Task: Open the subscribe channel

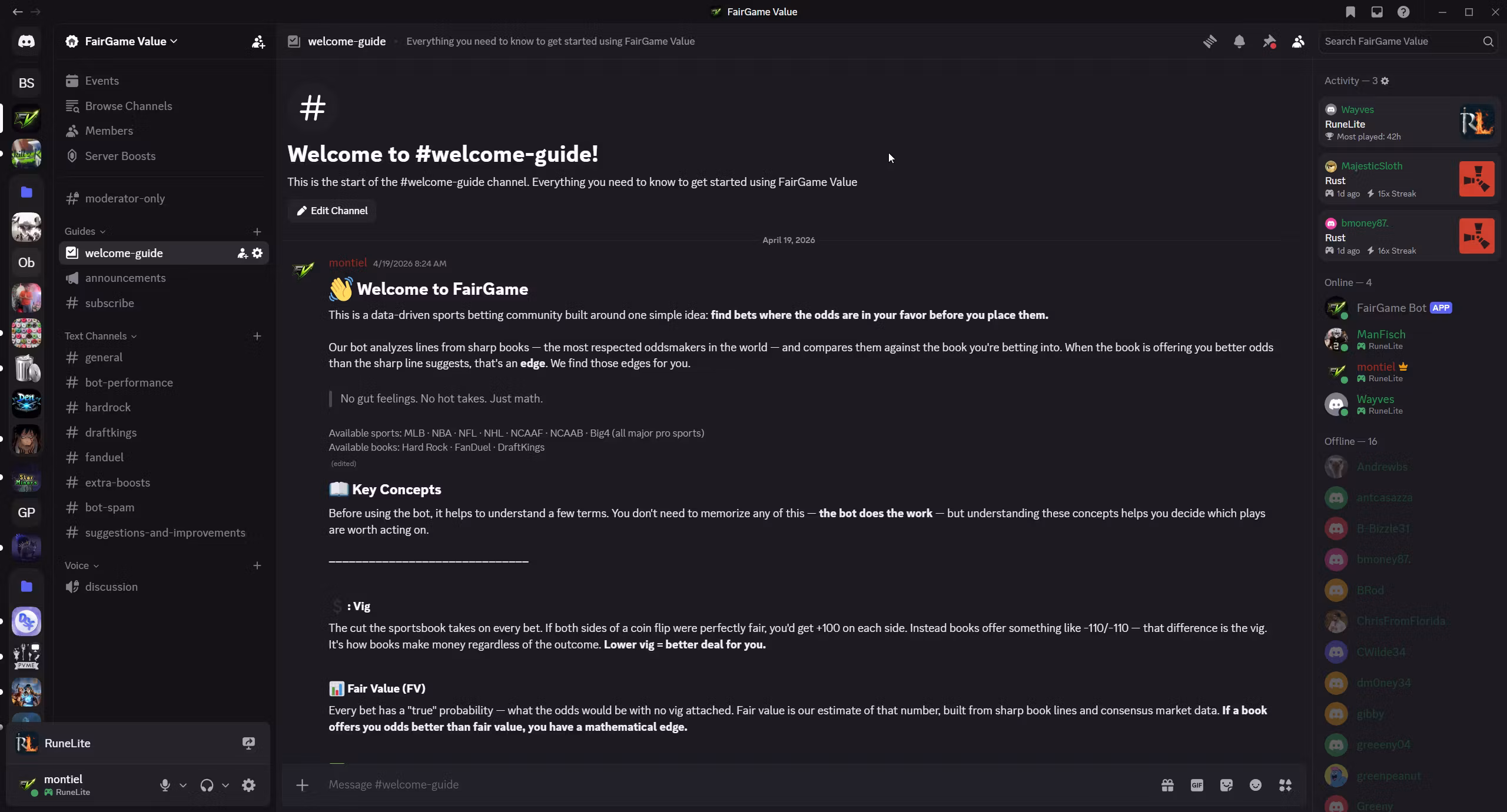Action: pos(164,303)
